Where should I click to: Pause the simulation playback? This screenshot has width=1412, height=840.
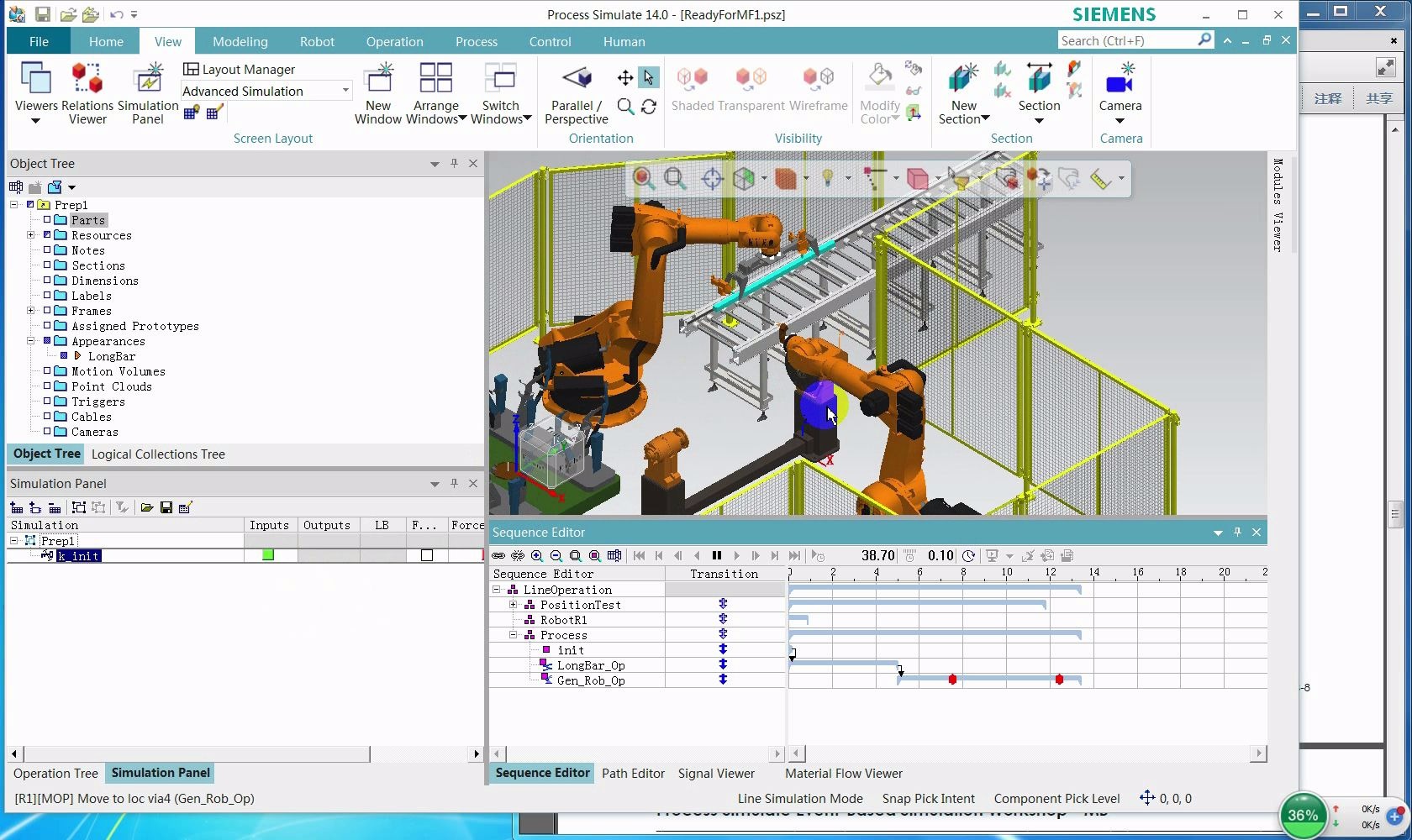click(717, 555)
